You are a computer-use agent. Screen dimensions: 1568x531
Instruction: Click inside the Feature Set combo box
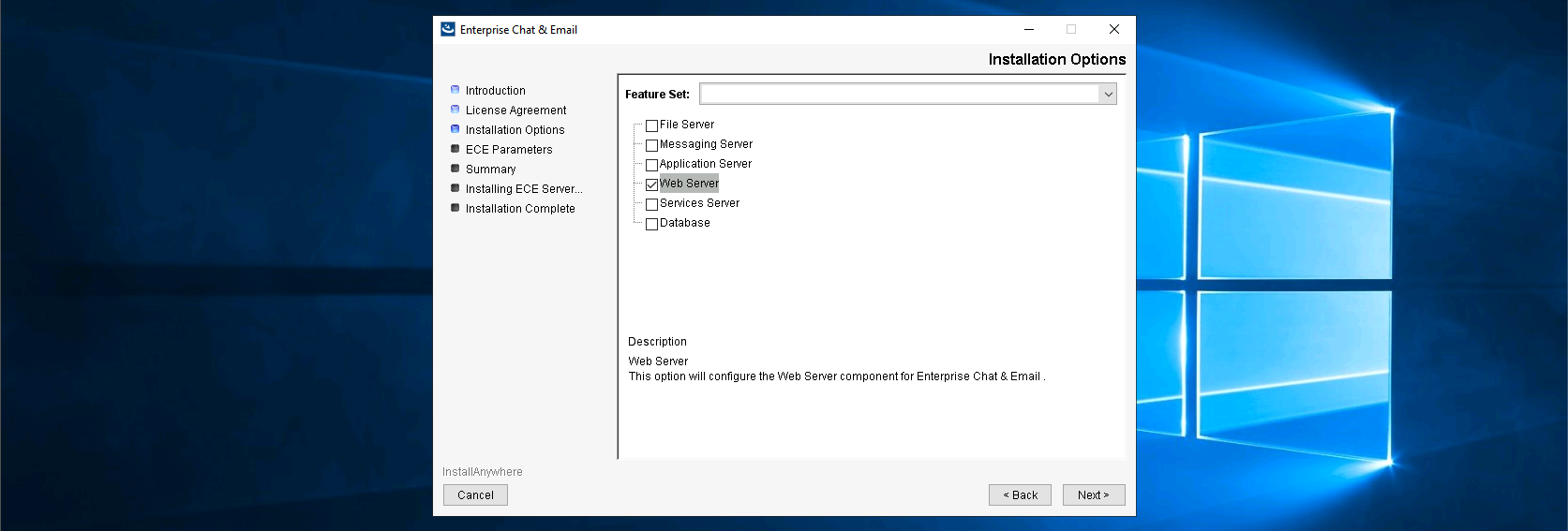point(898,94)
